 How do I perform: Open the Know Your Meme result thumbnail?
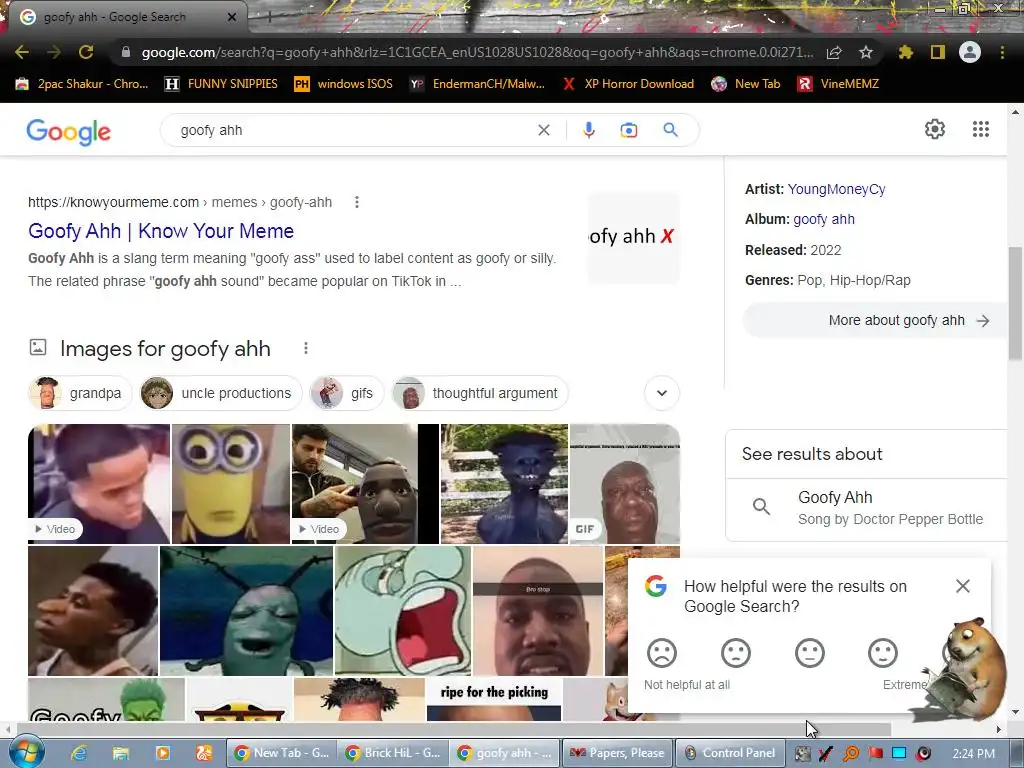coord(633,238)
